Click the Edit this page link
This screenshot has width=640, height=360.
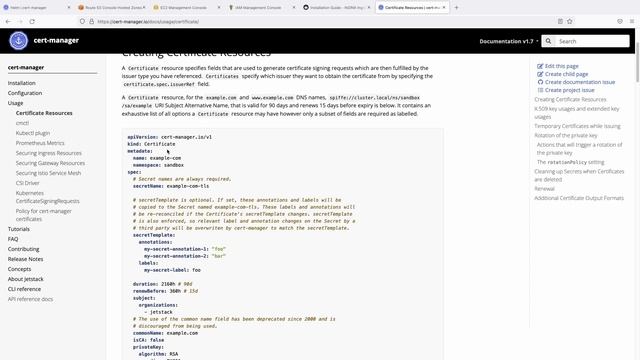[561, 66]
